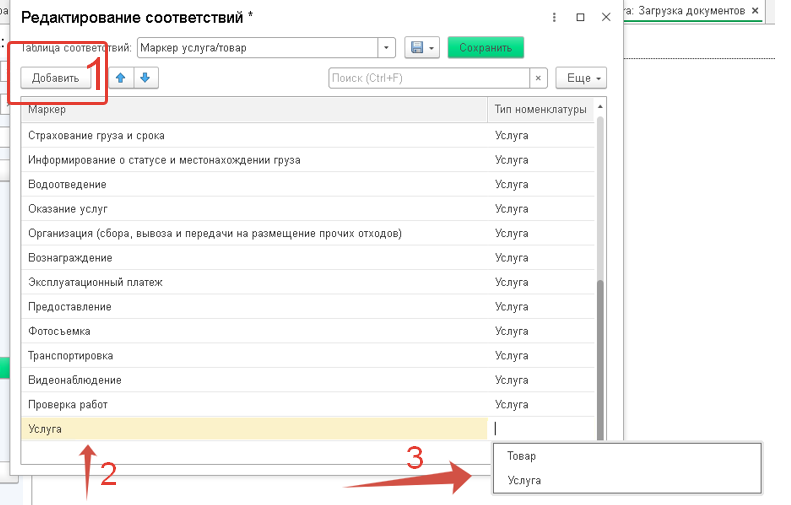Sort by the Маркер column header

(x=254, y=109)
